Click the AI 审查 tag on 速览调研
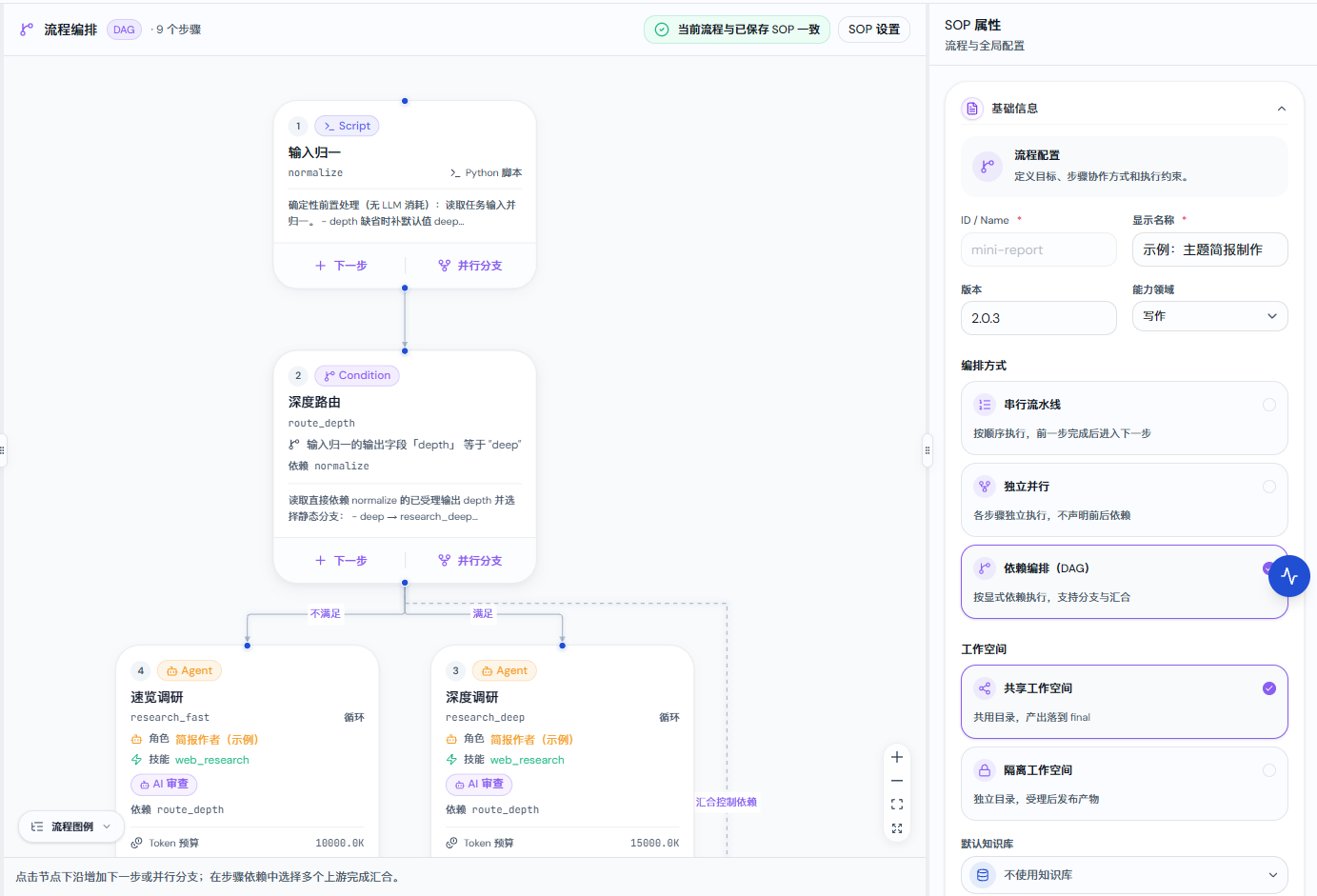The width and height of the screenshot is (1317, 896). 164,785
